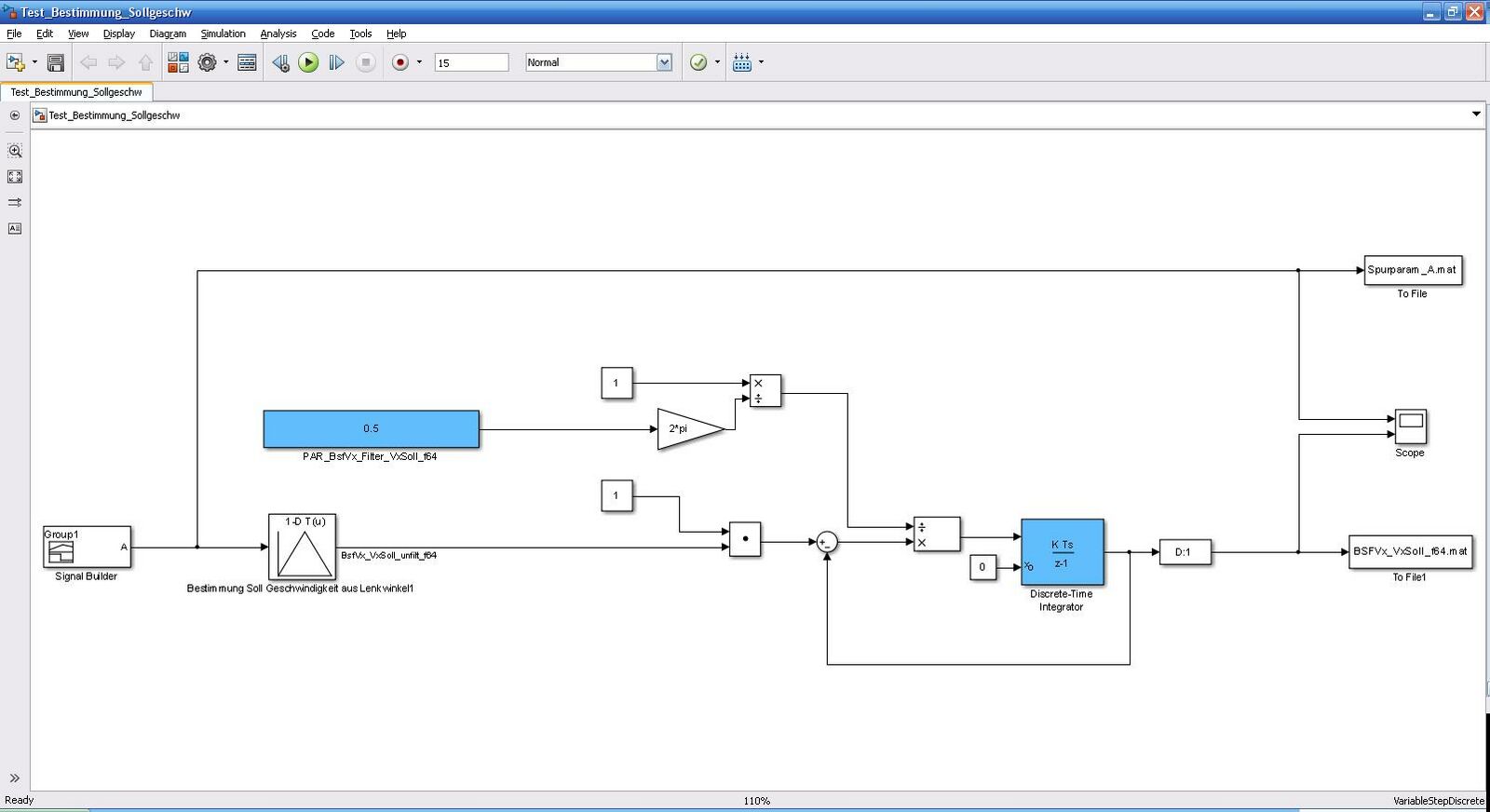The height and width of the screenshot is (812, 1490).
Task: Open Model Configuration Parameters gear
Action: [x=207, y=62]
